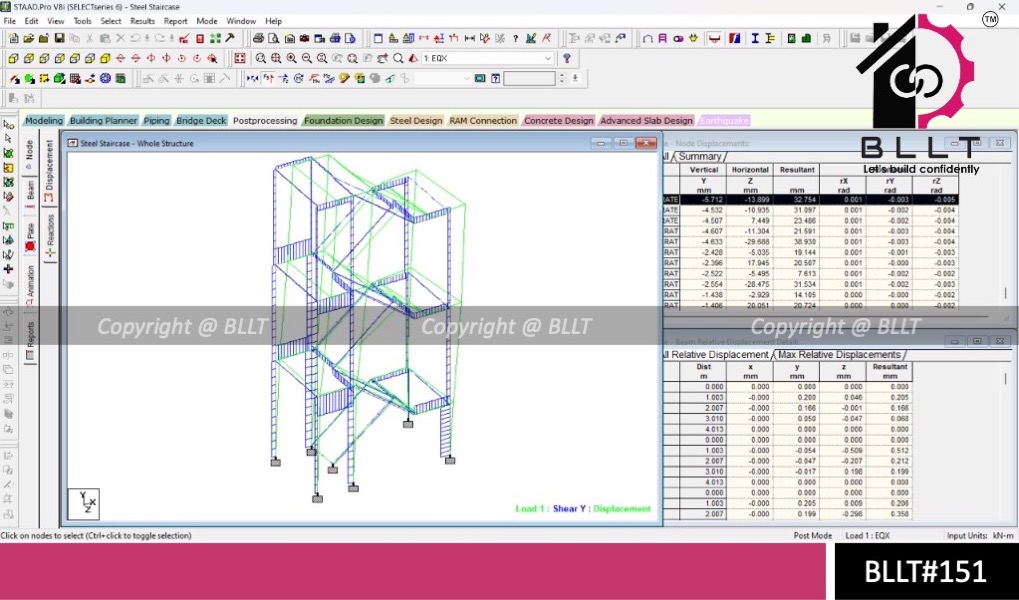Image resolution: width=1019 pixels, height=600 pixels.
Task: Open the empty dropdown in results toolbar
Action: pos(443,79)
